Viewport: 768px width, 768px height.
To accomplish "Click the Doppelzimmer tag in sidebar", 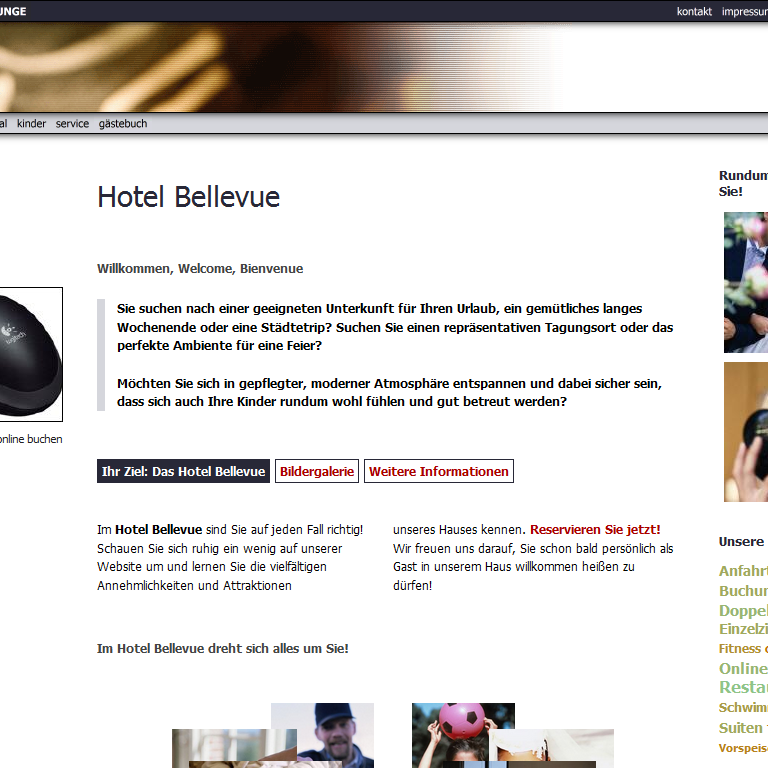I will [743, 611].
